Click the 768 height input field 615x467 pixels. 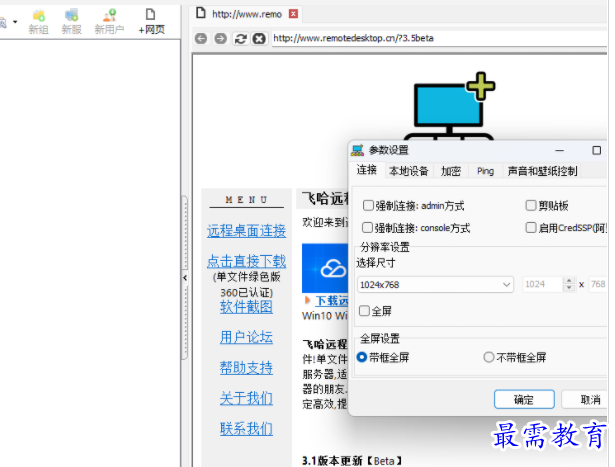pos(598,284)
